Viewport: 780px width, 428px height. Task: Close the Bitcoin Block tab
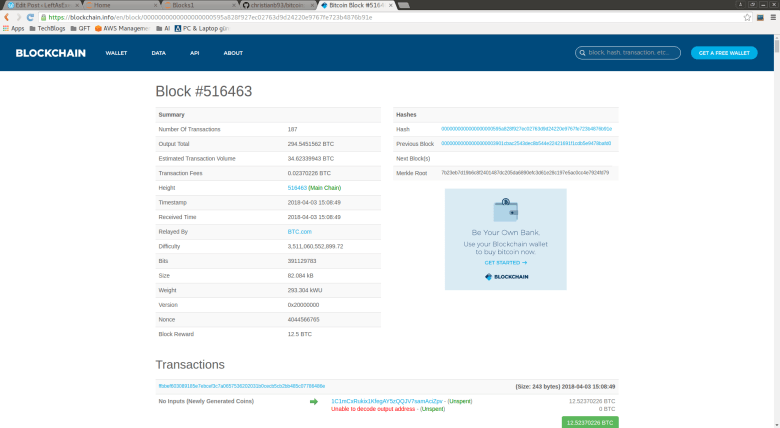390,5
